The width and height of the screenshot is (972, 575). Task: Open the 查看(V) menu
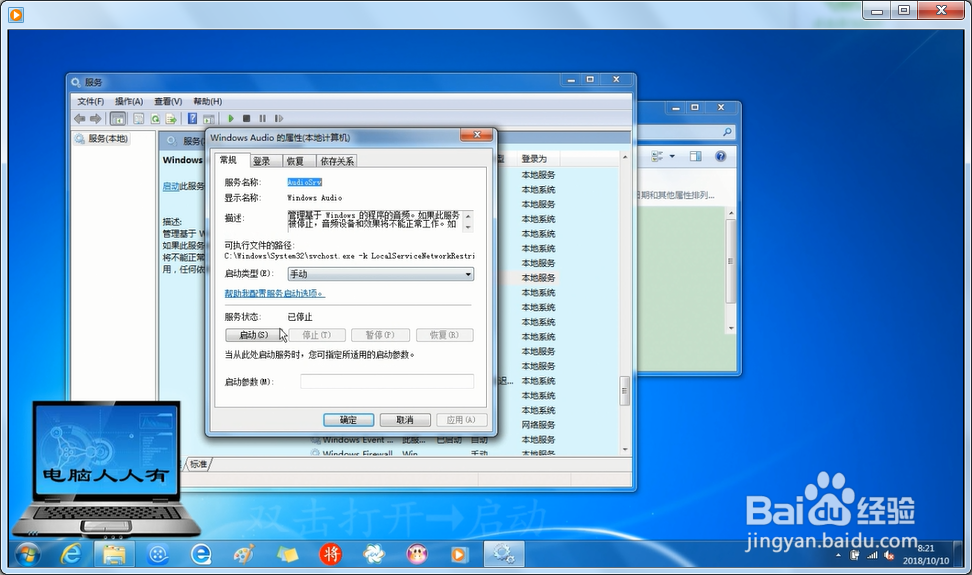[168, 101]
